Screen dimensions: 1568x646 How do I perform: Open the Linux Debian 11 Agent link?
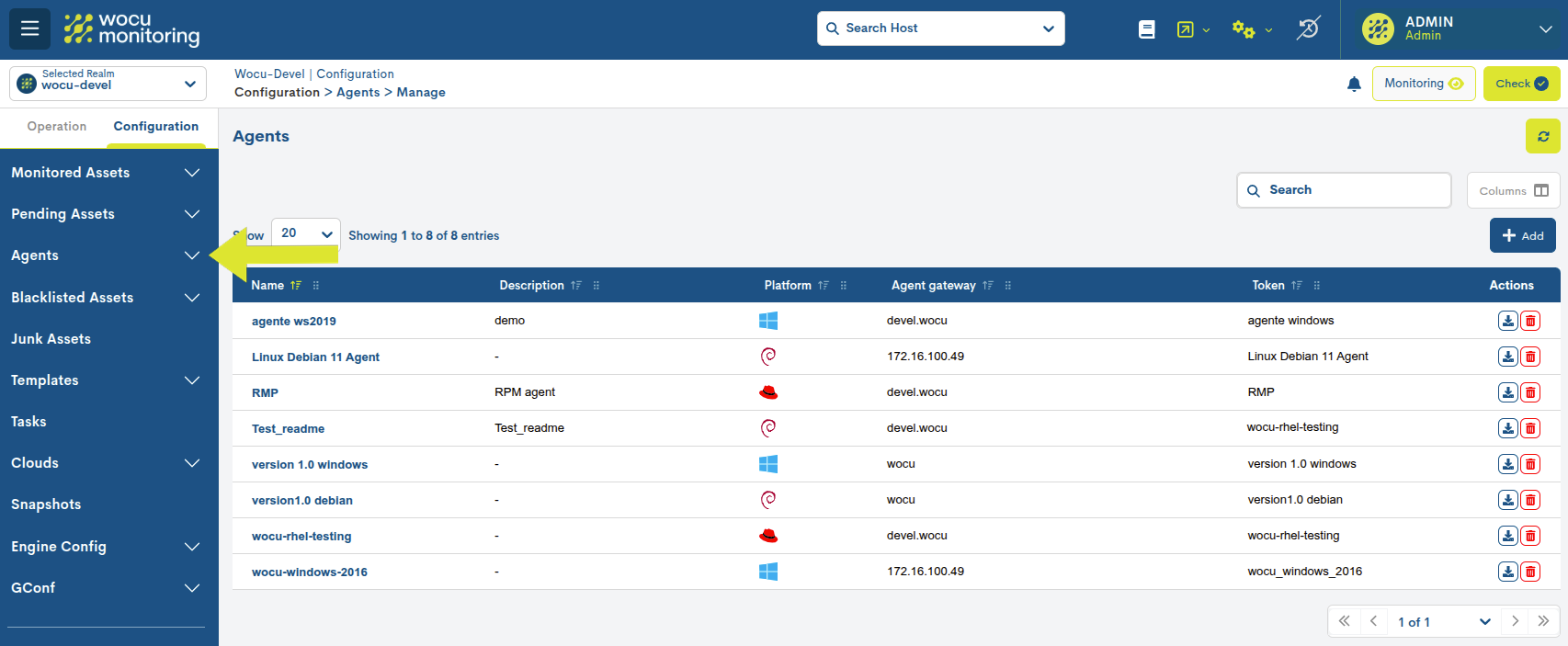pyautogui.click(x=315, y=357)
